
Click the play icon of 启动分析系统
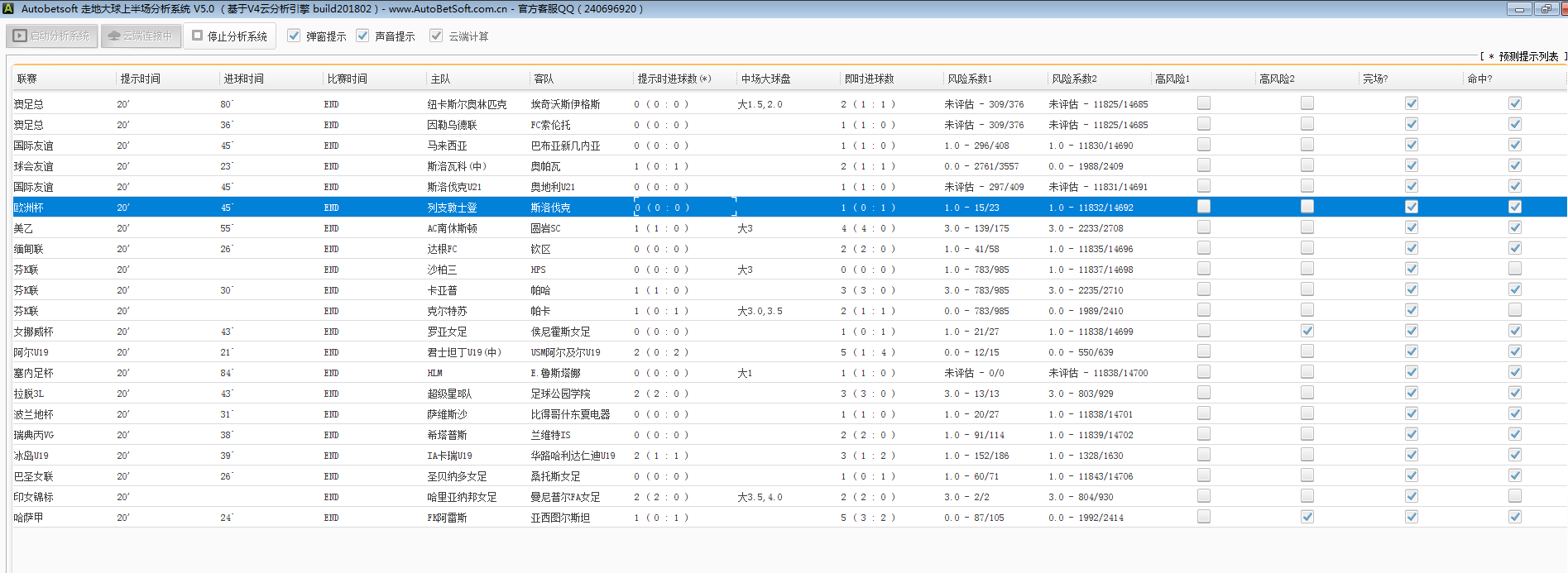pos(20,36)
